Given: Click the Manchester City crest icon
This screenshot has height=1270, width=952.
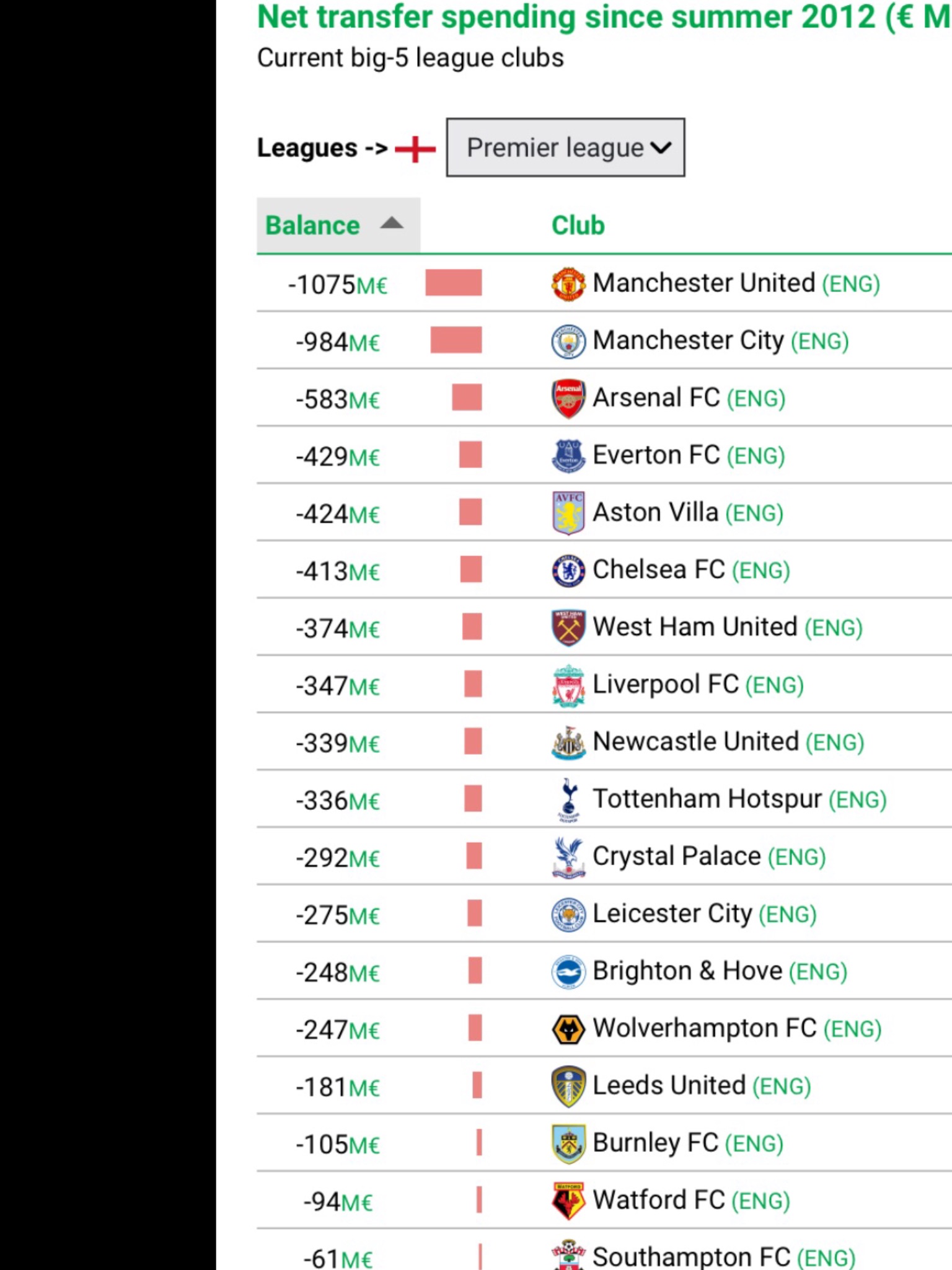Looking at the screenshot, I should click(x=568, y=342).
